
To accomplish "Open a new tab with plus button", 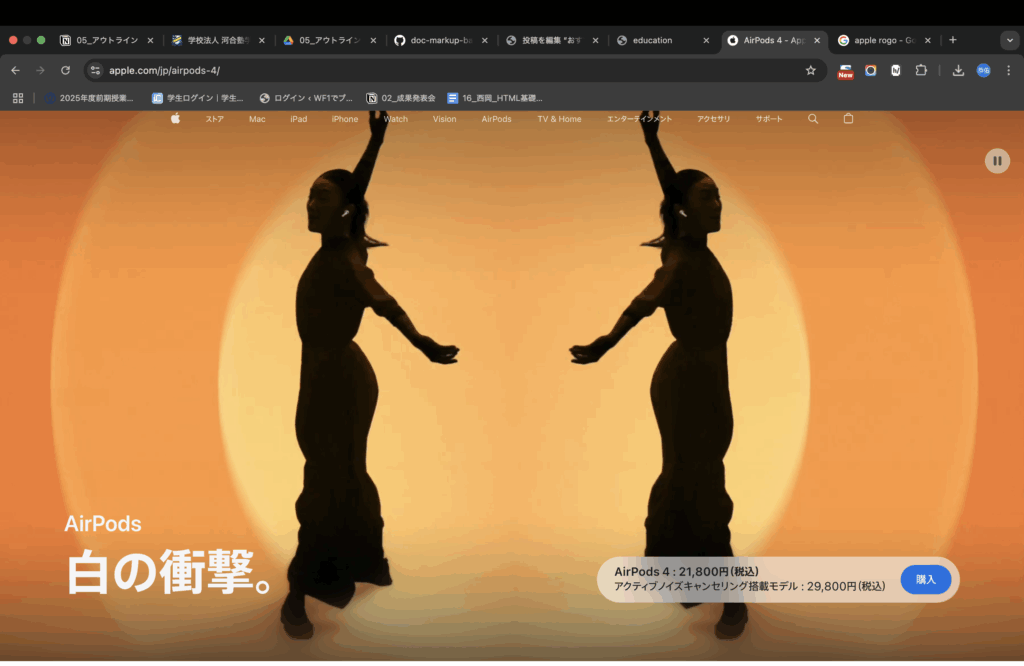I will tap(952, 40).
